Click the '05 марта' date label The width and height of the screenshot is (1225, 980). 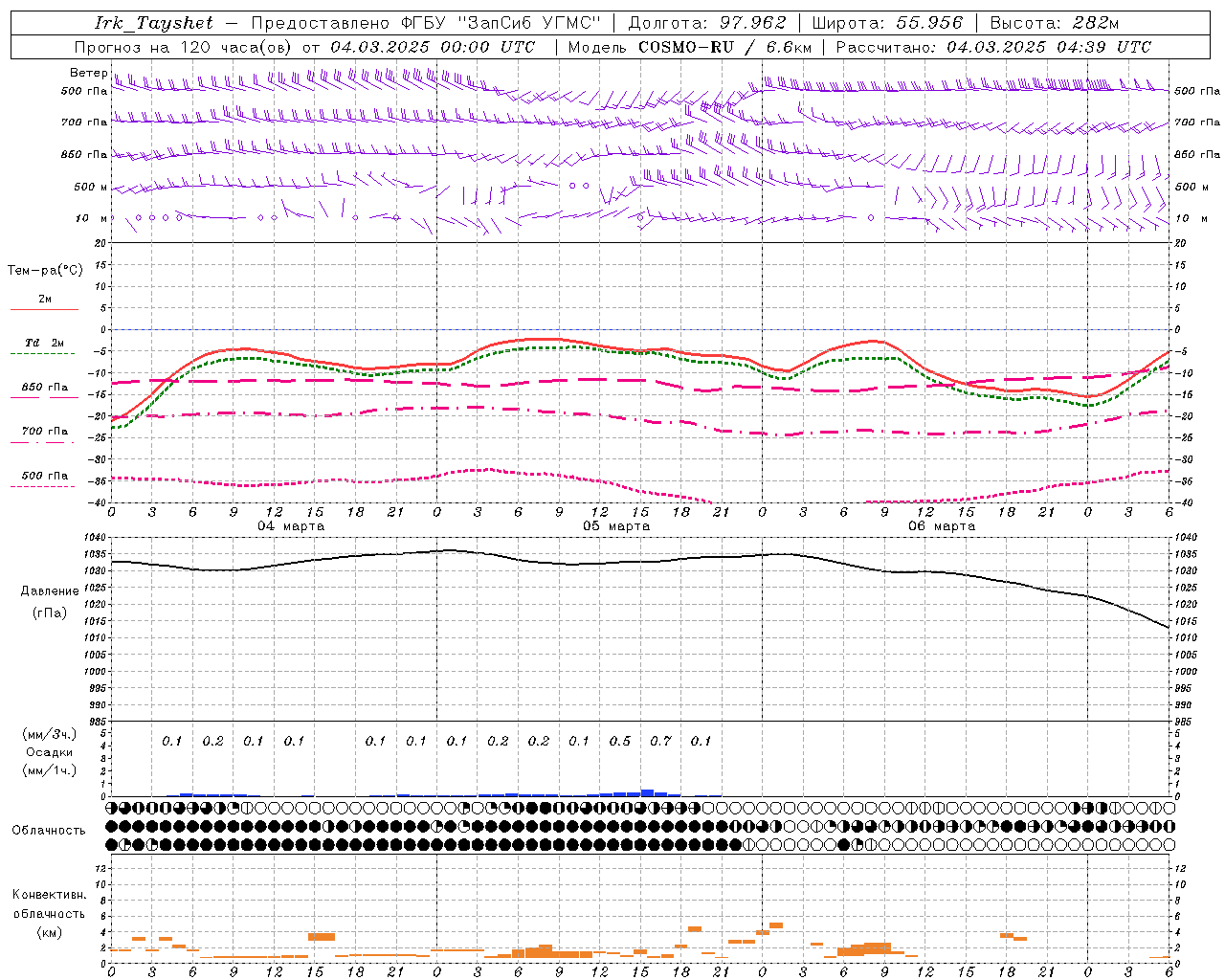tap(616, 526)
